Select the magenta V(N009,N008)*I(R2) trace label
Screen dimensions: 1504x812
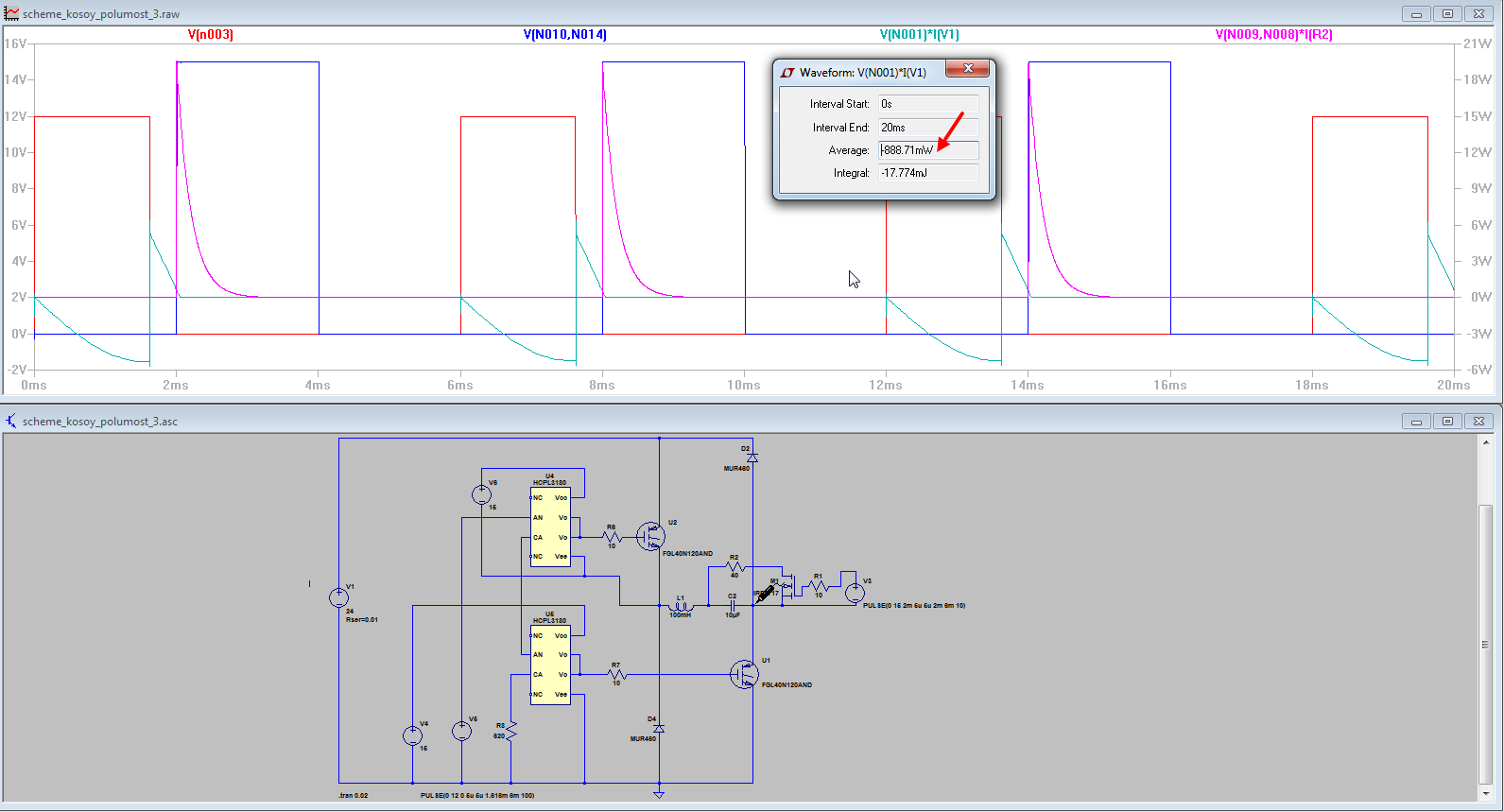point(1273,35)
